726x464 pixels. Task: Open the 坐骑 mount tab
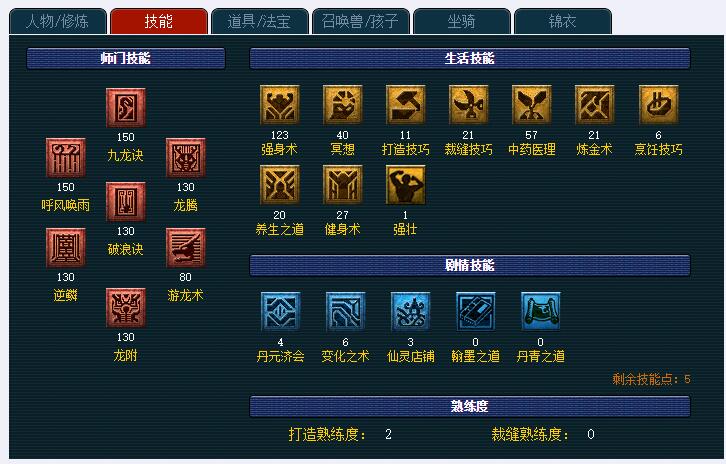click(462, 21)
